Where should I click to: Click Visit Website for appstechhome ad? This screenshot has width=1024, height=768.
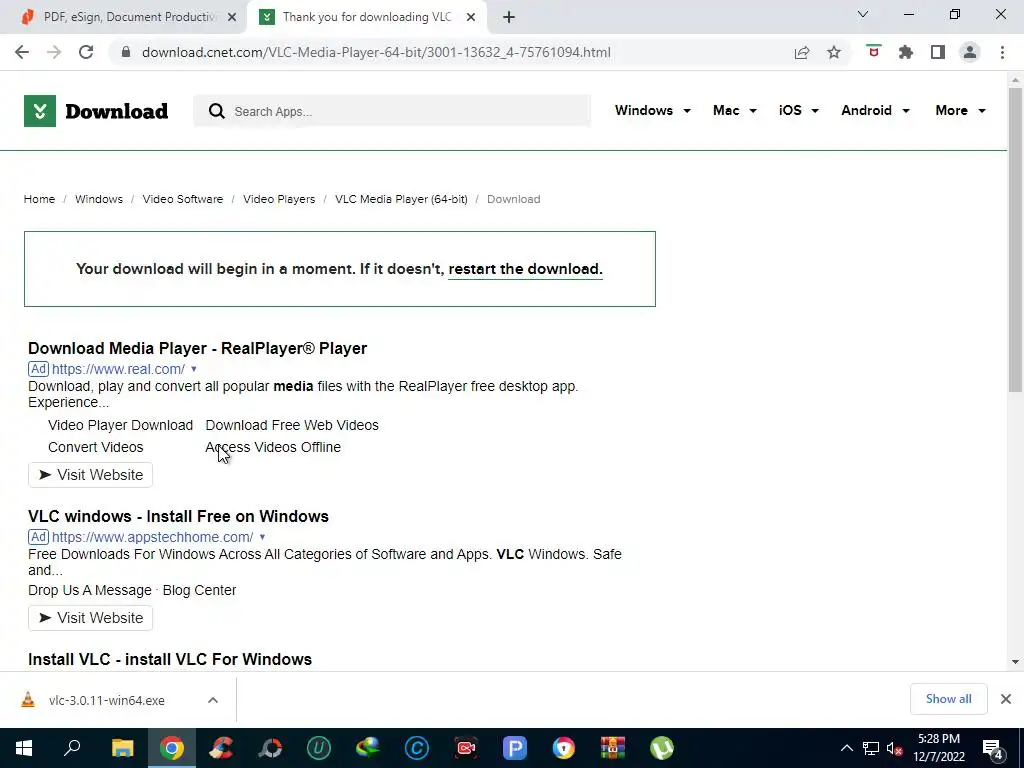click(x=90, y=618)
